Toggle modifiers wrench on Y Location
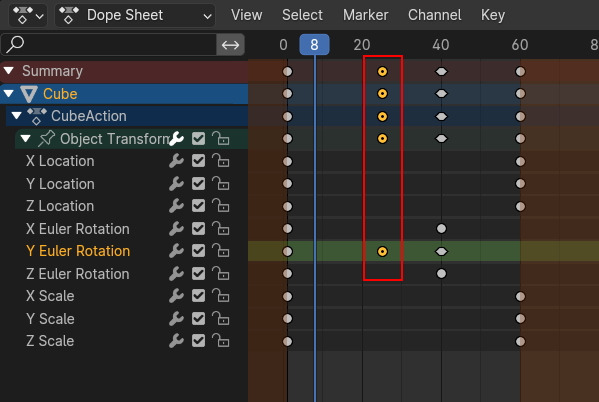The height and width of the screenshot is (402, 599). point(176,184)
